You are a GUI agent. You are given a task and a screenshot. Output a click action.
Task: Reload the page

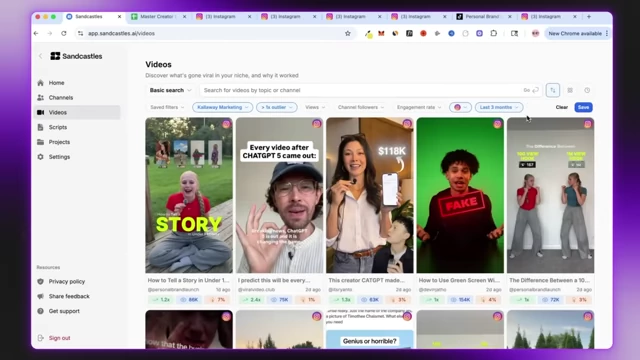[64, 33]
